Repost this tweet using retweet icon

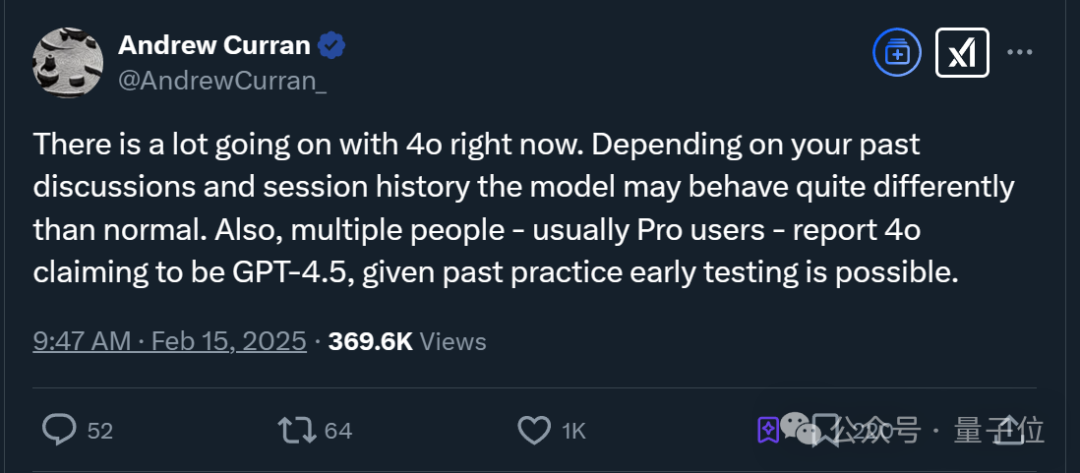(x=295, y=430)
